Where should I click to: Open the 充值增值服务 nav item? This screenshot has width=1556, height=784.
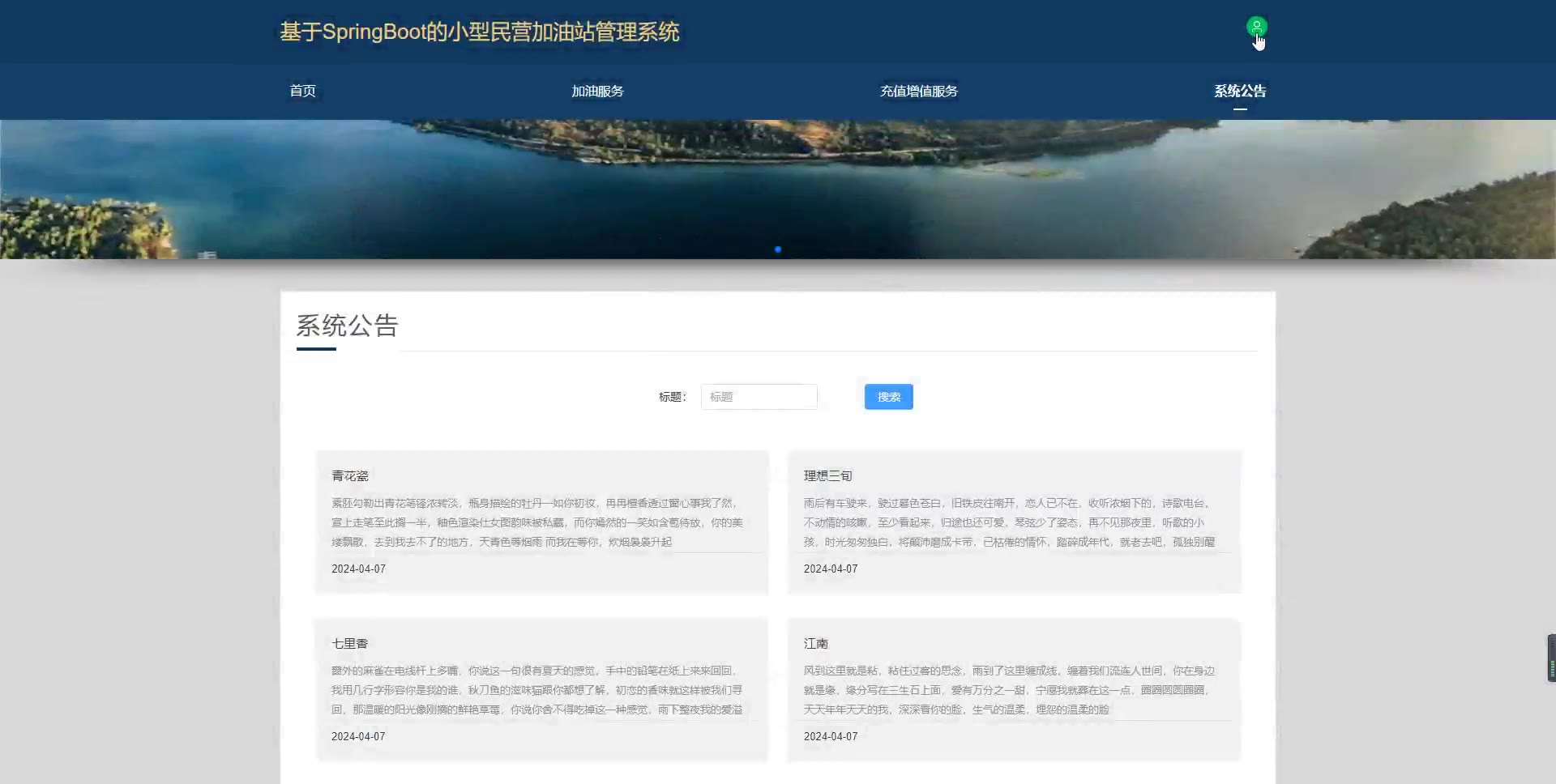tap(919, 91)
